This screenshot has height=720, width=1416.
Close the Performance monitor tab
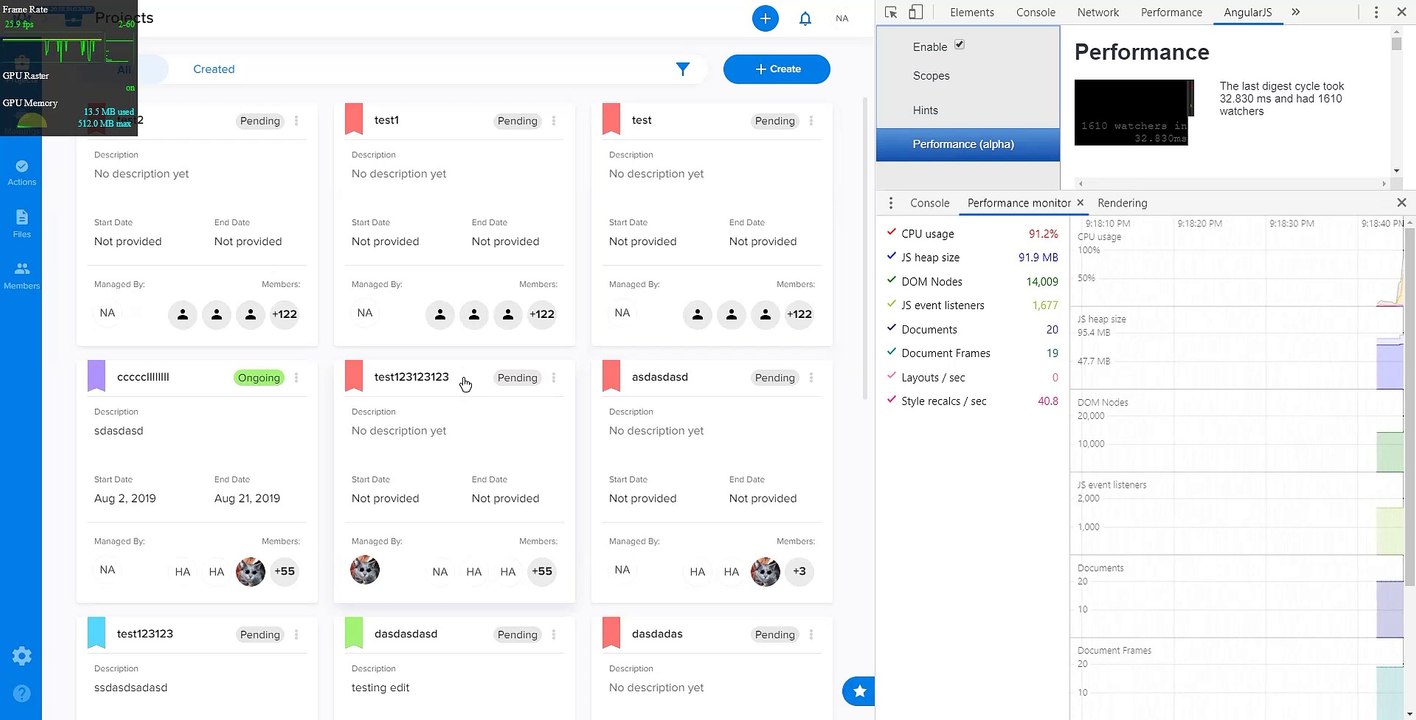coord(1080,203)
